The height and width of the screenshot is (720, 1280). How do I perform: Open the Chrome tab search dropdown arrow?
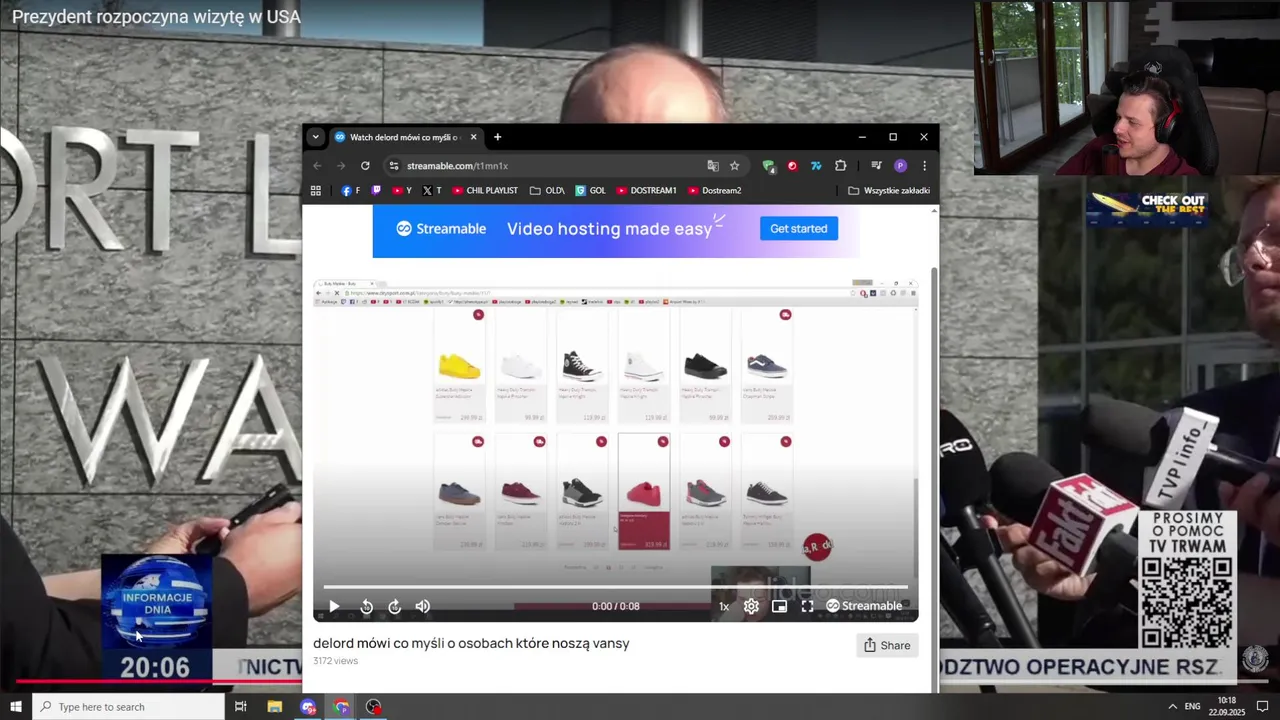[315, 137]
